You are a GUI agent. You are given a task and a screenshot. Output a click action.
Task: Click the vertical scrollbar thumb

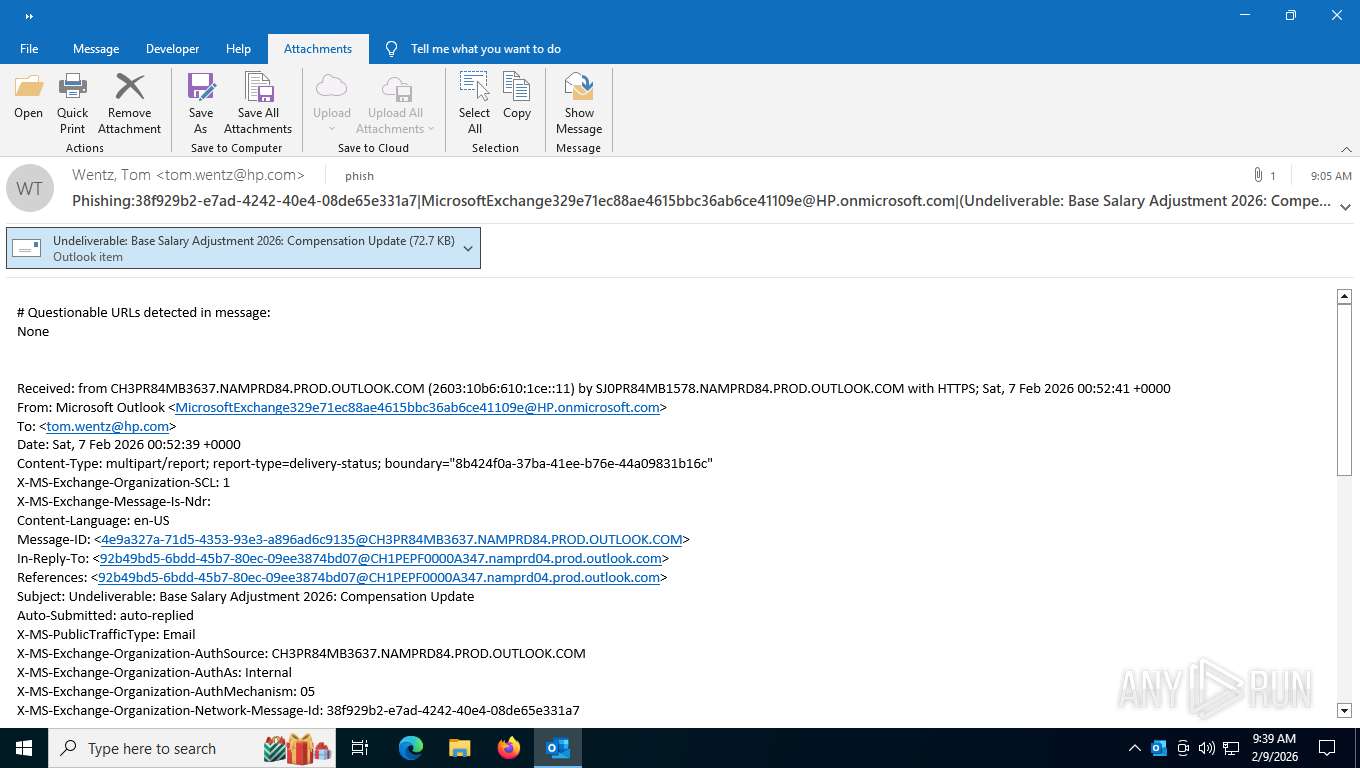pos(1344,390)
